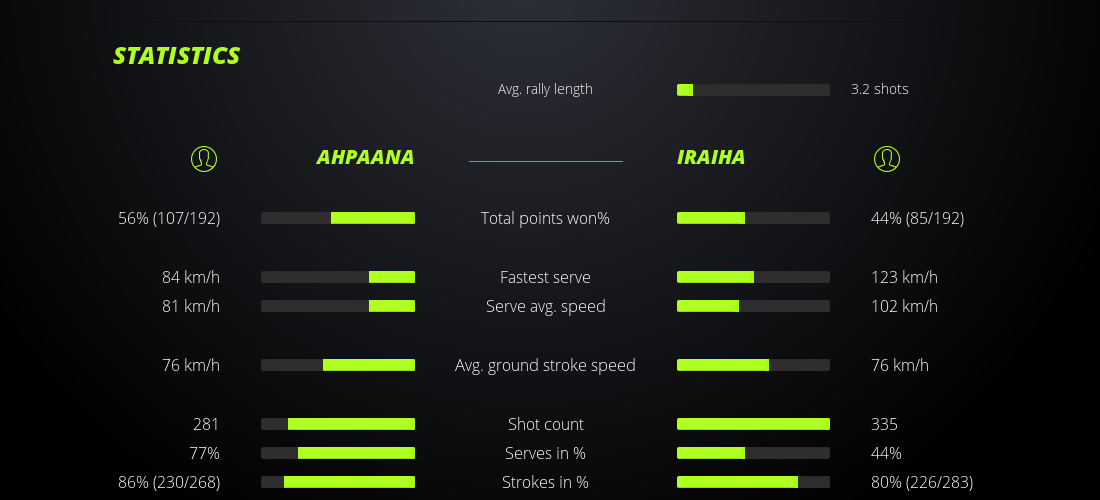Select the AHPAANA player name
The height and width of the screenshot is (500, 1100).
point(365,158)
